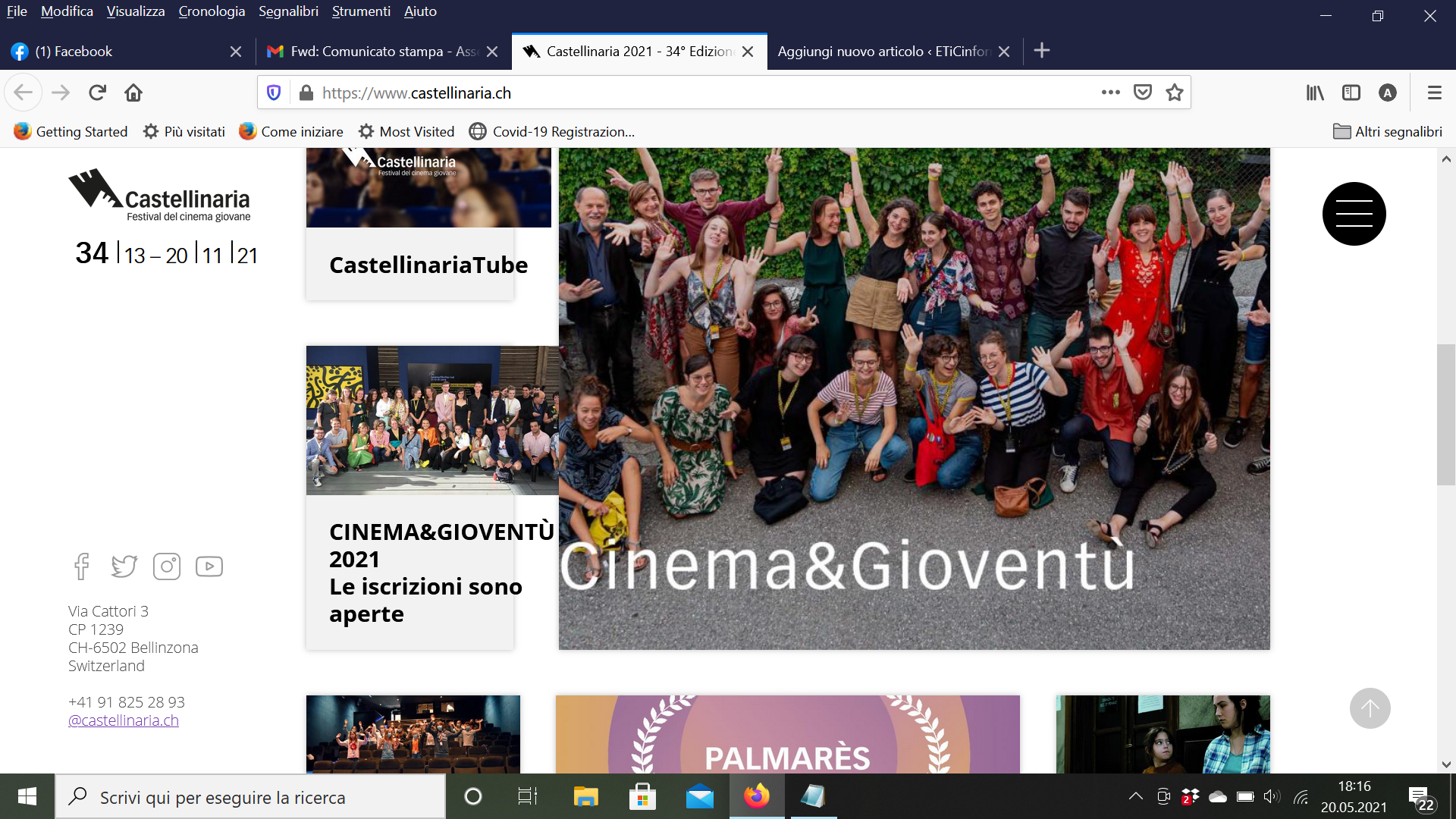Screen dimensions: 1456x819
Task: Open CastellinariaTube card title
Action: pyautogui.click(x=428, y=265)
